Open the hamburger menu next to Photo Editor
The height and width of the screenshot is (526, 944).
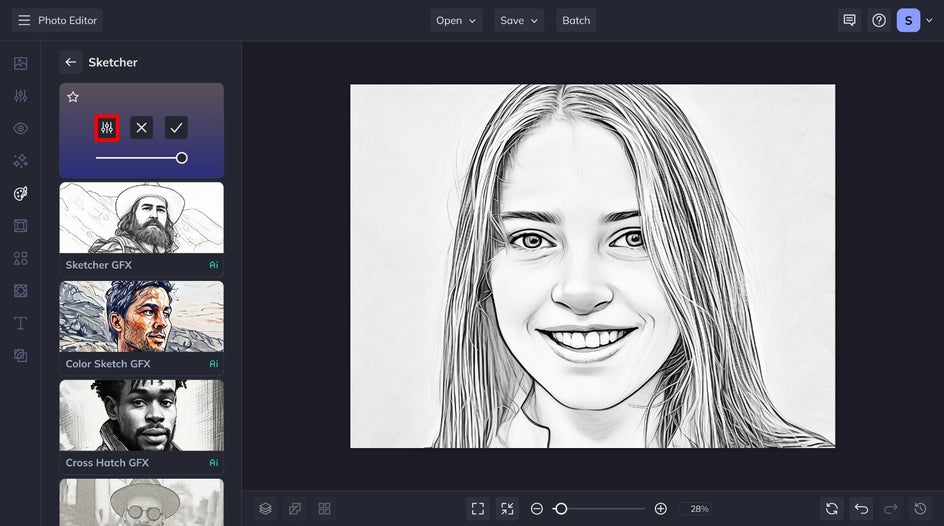[24, 20]
